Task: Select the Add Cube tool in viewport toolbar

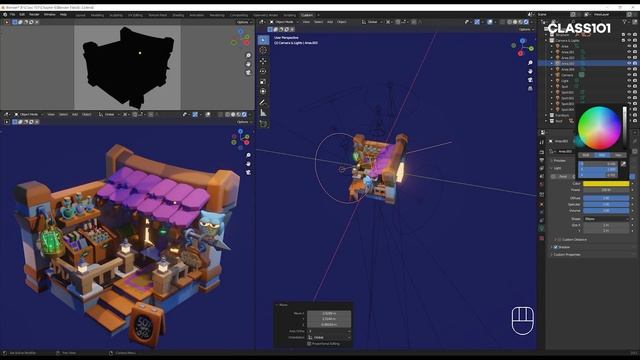Action: pos(263,123)
